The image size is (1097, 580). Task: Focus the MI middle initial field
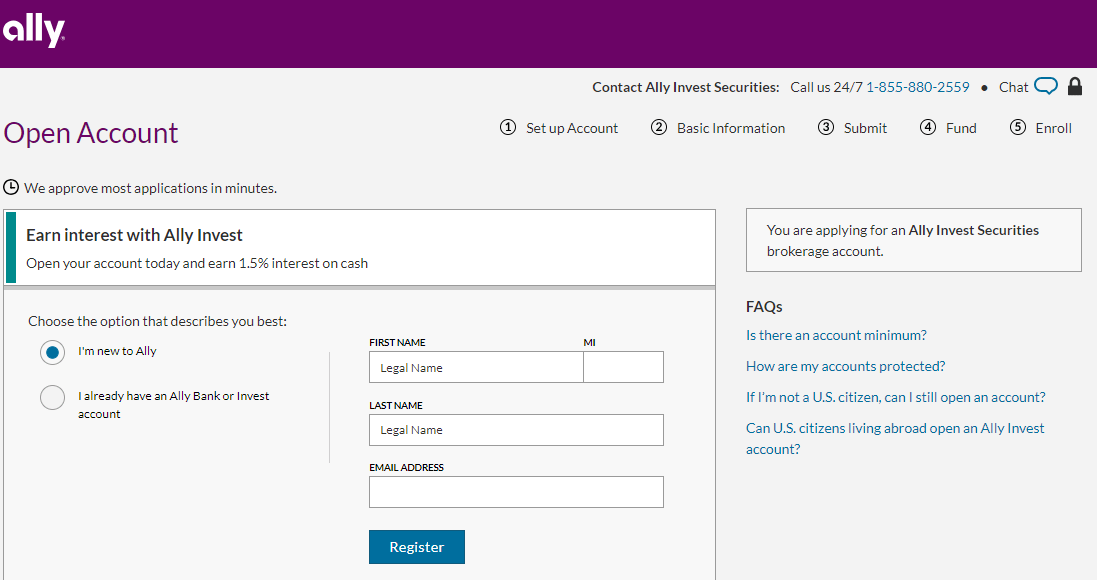[x=623, y=367]
